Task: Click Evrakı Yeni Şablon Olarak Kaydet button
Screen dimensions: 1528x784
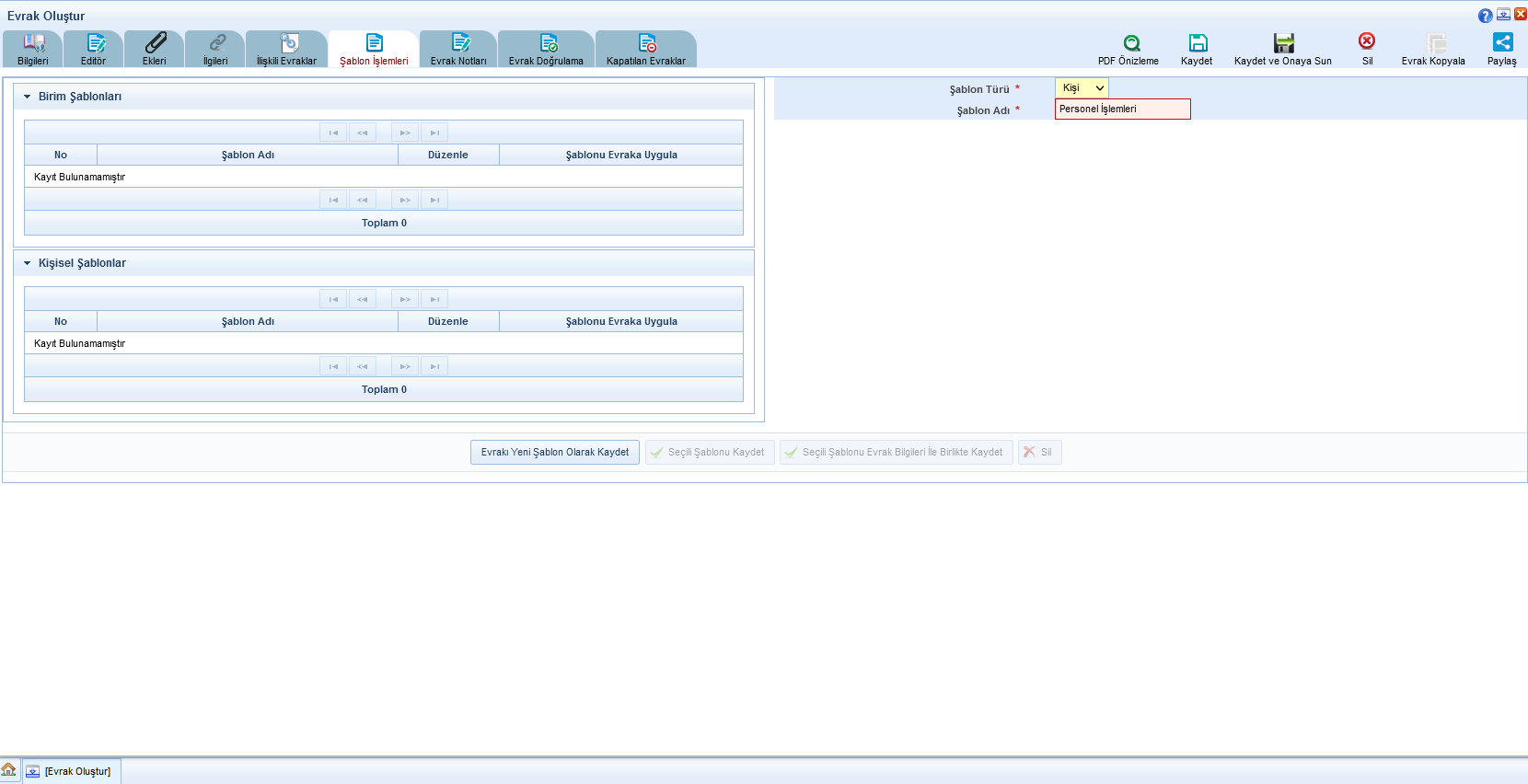Action: (555, 453)
